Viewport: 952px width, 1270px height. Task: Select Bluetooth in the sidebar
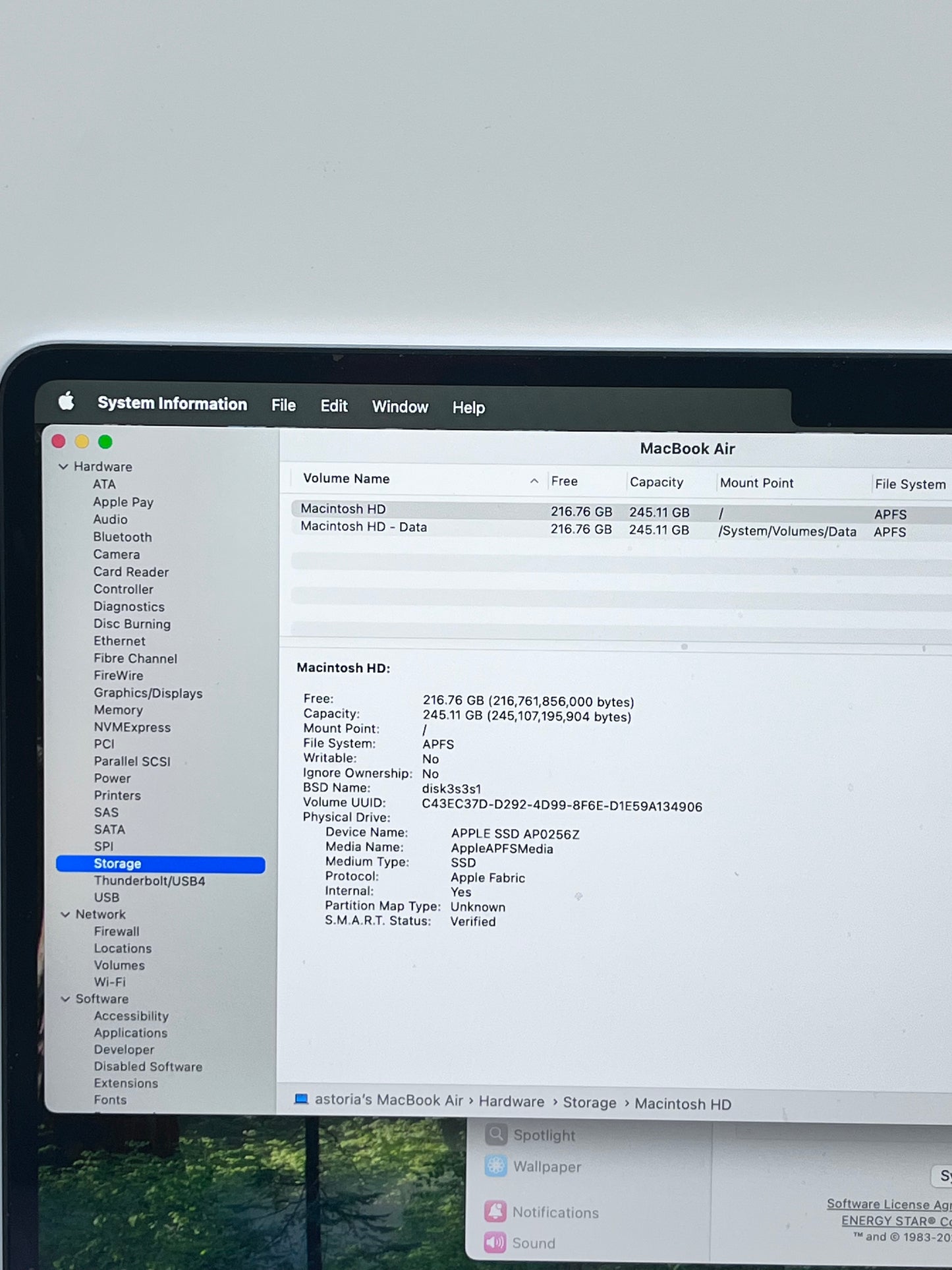click(x=123, y=536)
